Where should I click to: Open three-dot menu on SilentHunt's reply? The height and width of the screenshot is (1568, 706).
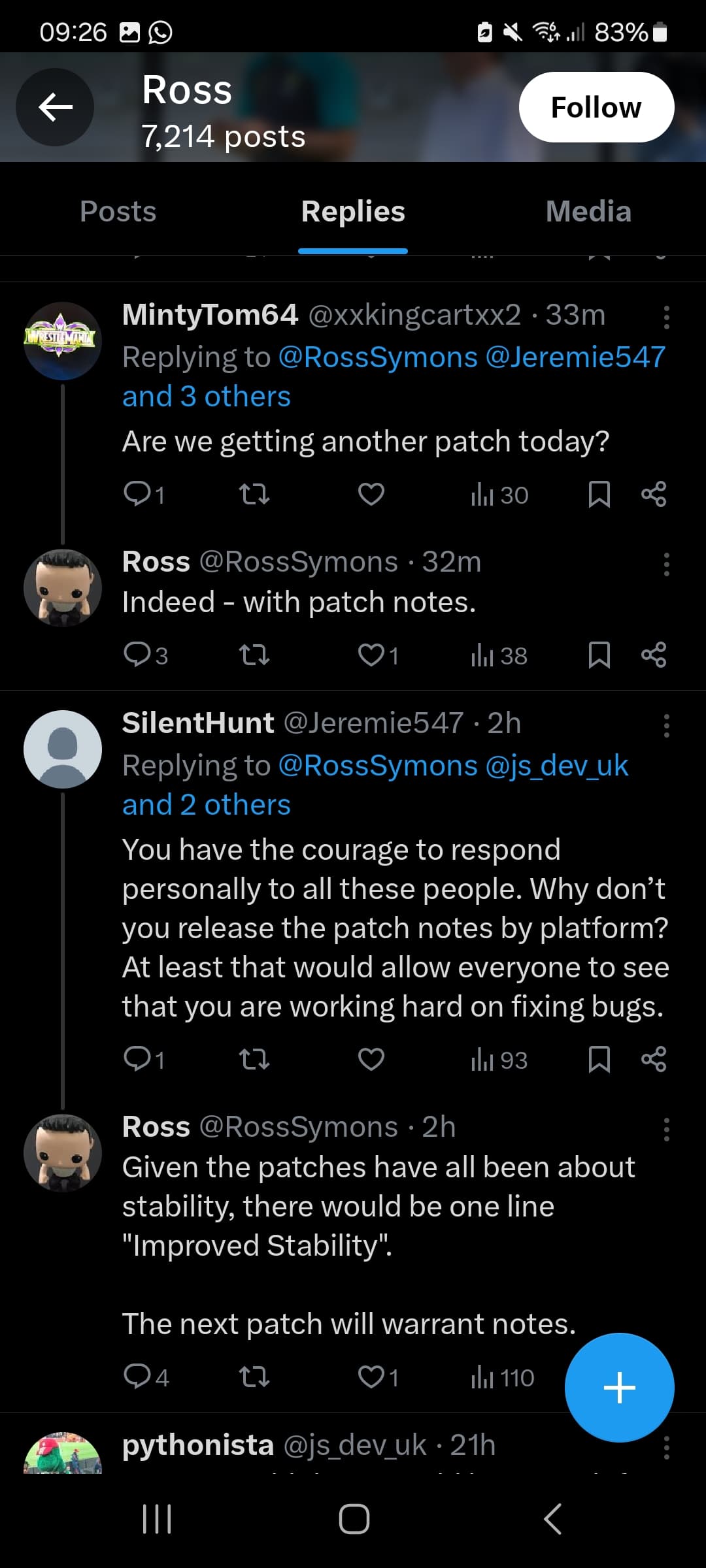click(666, 726)
